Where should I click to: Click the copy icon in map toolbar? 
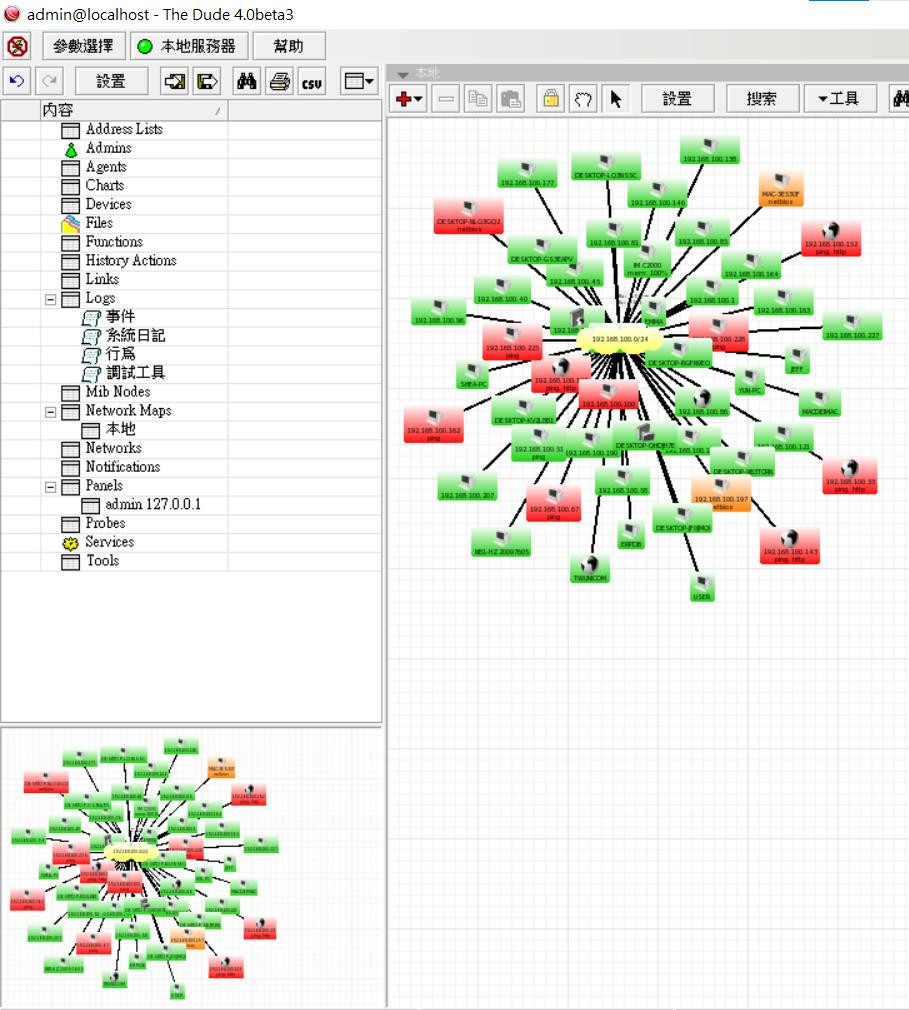tap(477, 99)
